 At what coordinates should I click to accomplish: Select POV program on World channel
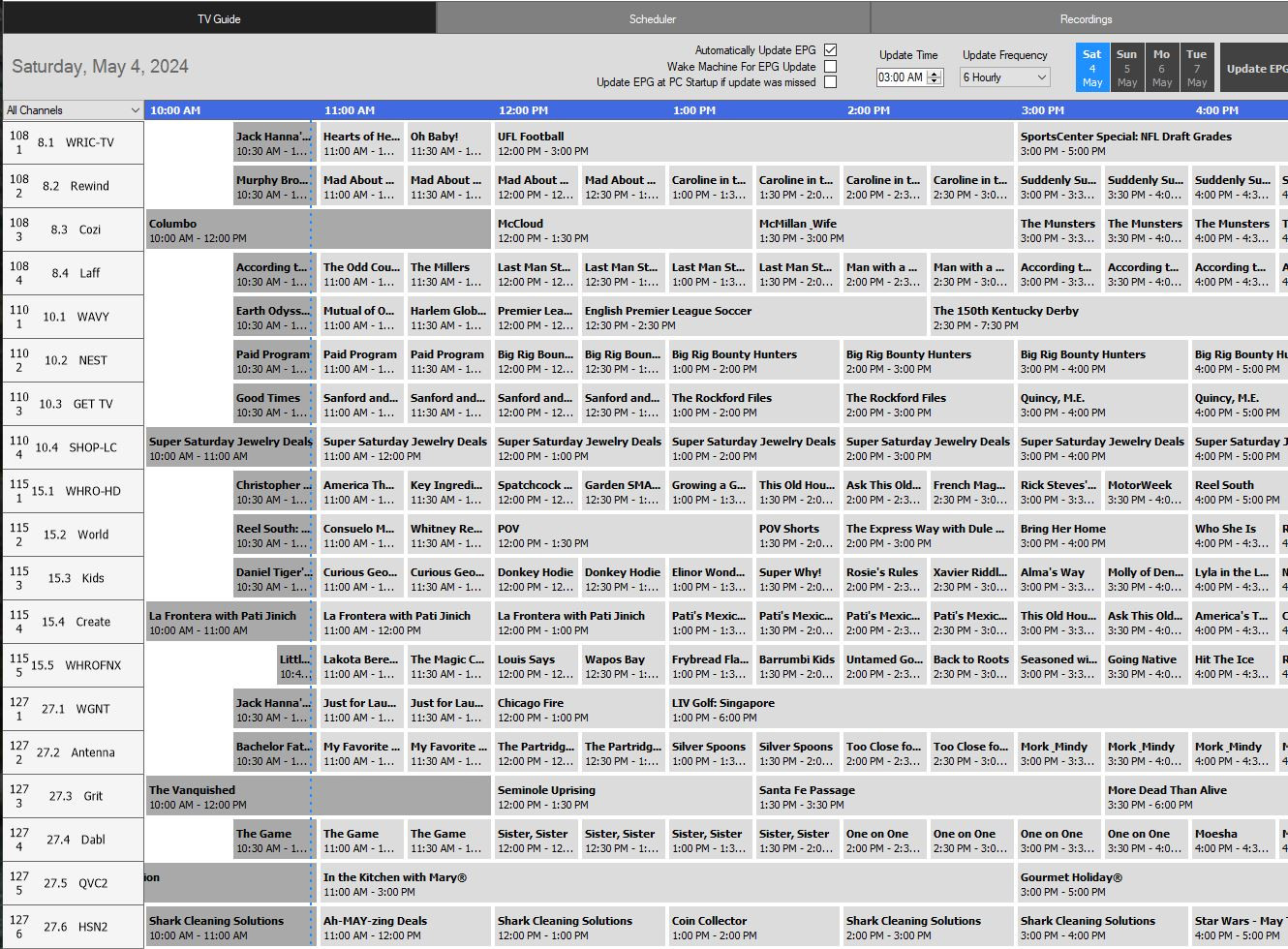623,536
